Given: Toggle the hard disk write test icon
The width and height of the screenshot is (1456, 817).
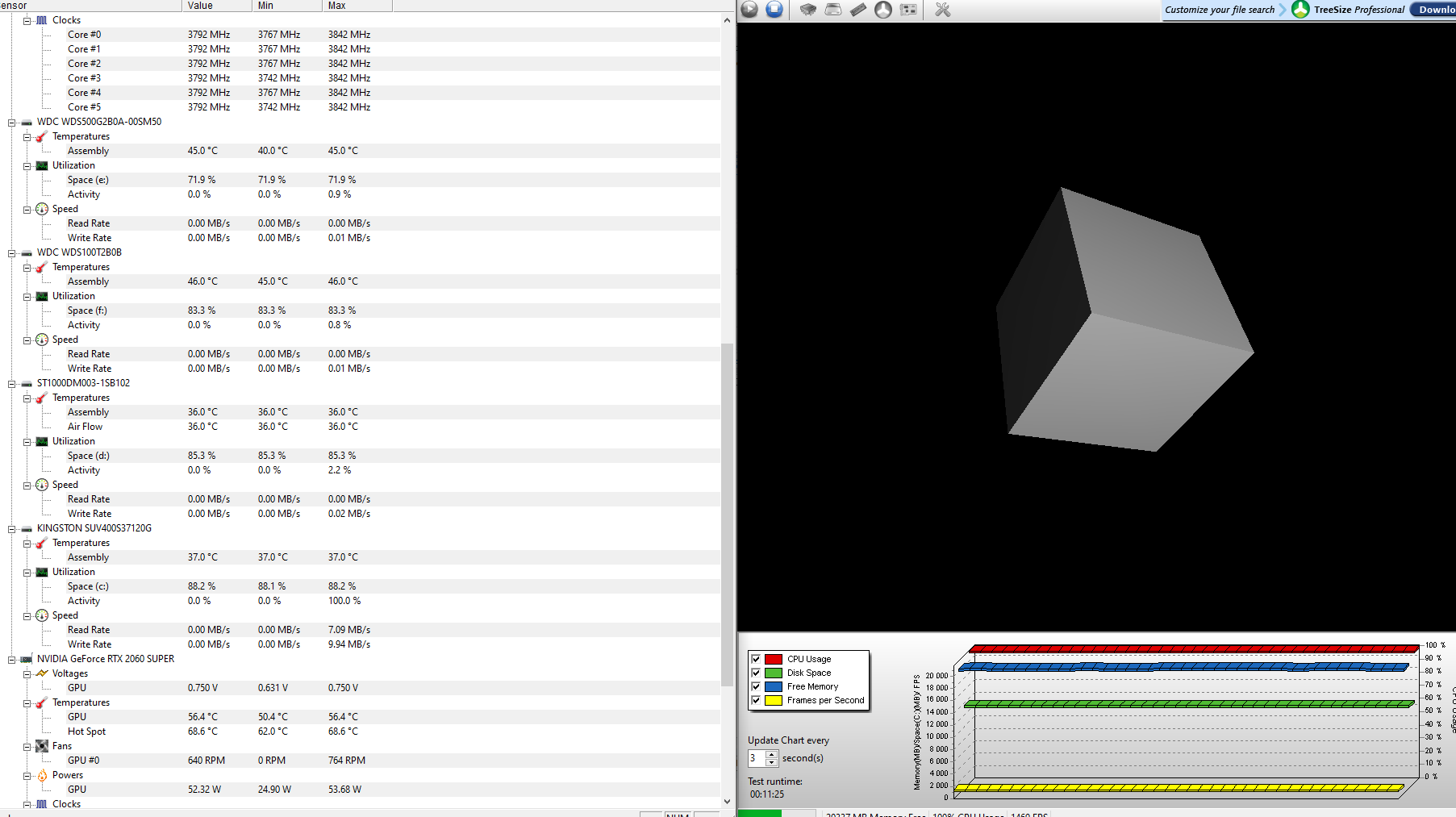Looking at the screenshot, I should [833, 10].
